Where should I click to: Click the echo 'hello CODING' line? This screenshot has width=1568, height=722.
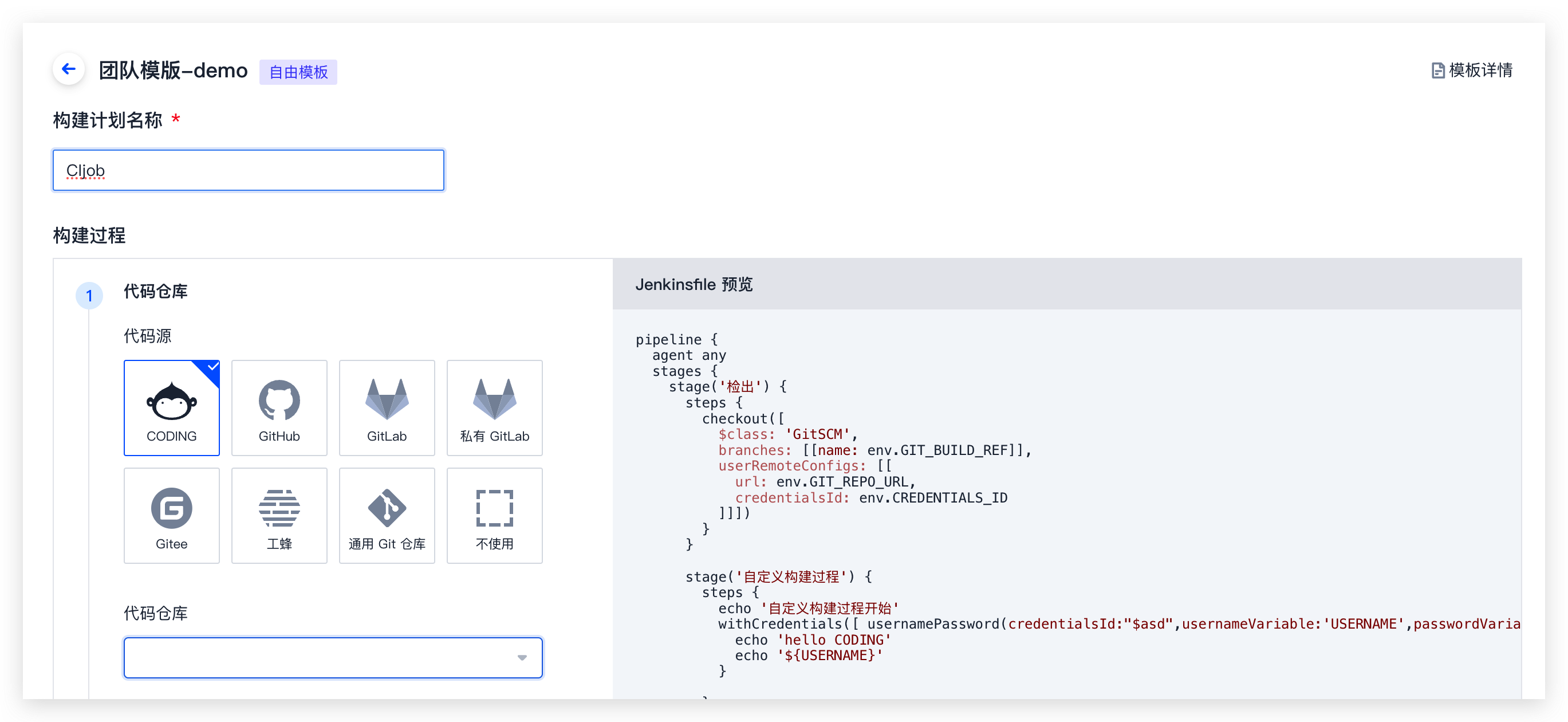(813, 639)
